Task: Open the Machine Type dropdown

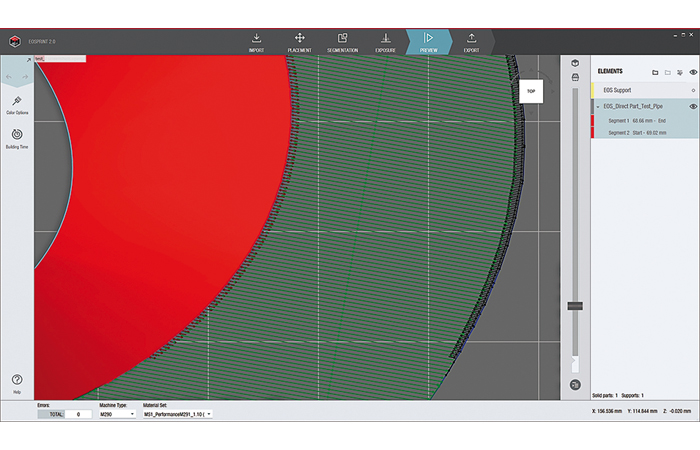Action: click(117, 414)
